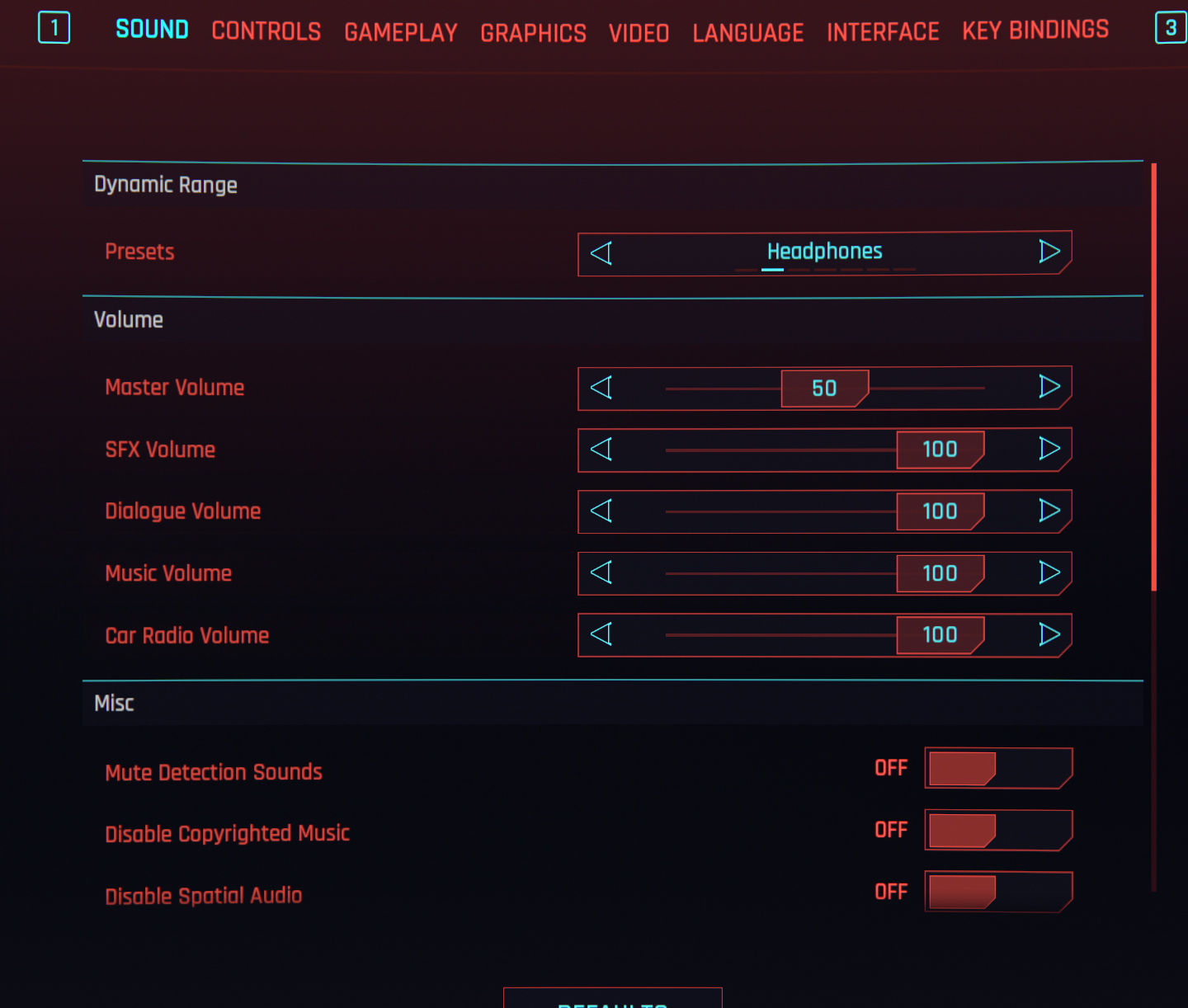Viewport: 1188px width, 1008px height.
Task: Toggle Disable Spatial Audio on
Action: coord(997,892)
